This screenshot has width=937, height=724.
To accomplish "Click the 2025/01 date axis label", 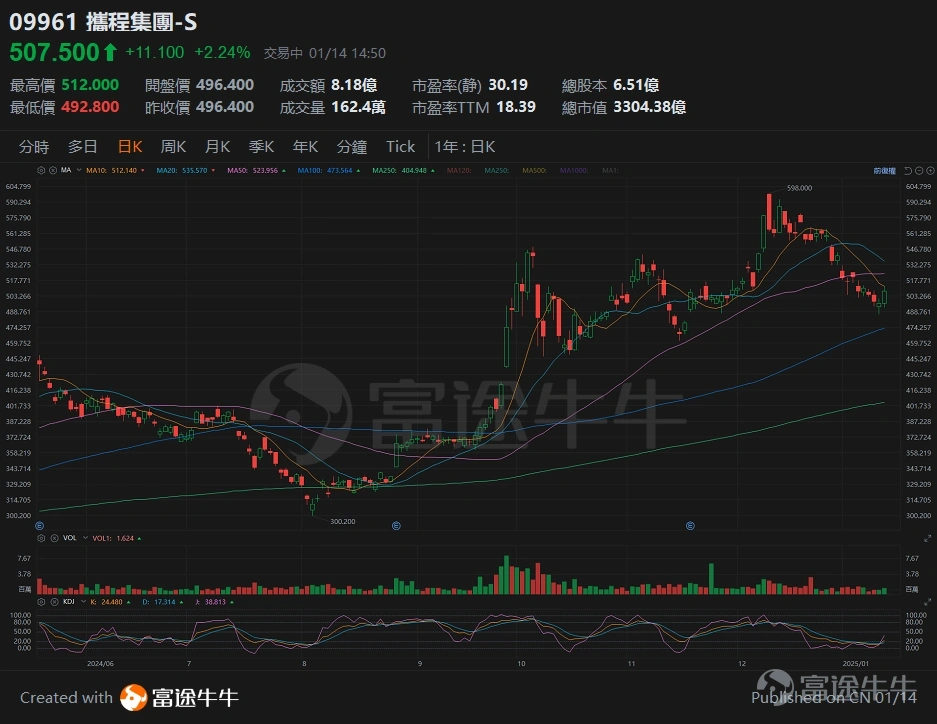I will click(855, 663).
